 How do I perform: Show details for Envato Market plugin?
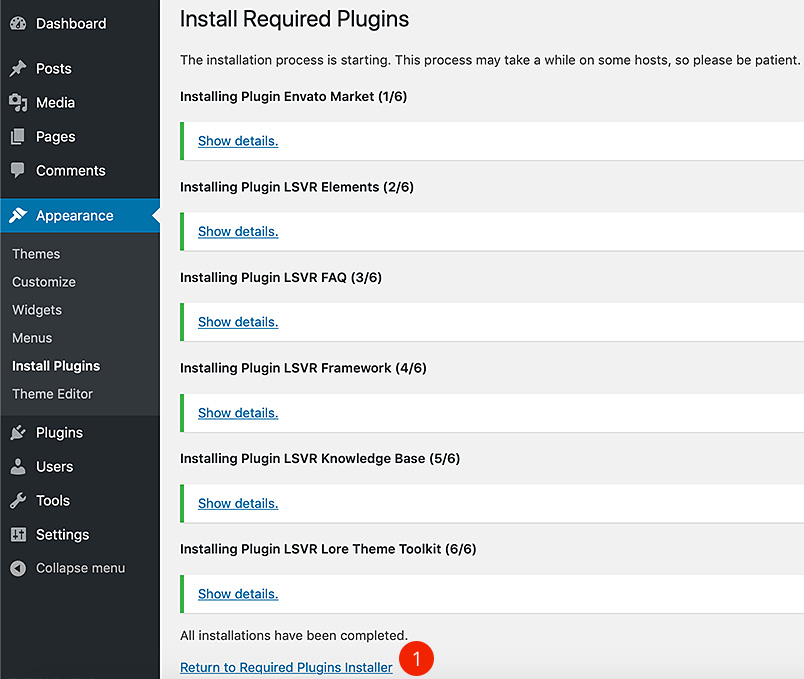click(238, 141)
